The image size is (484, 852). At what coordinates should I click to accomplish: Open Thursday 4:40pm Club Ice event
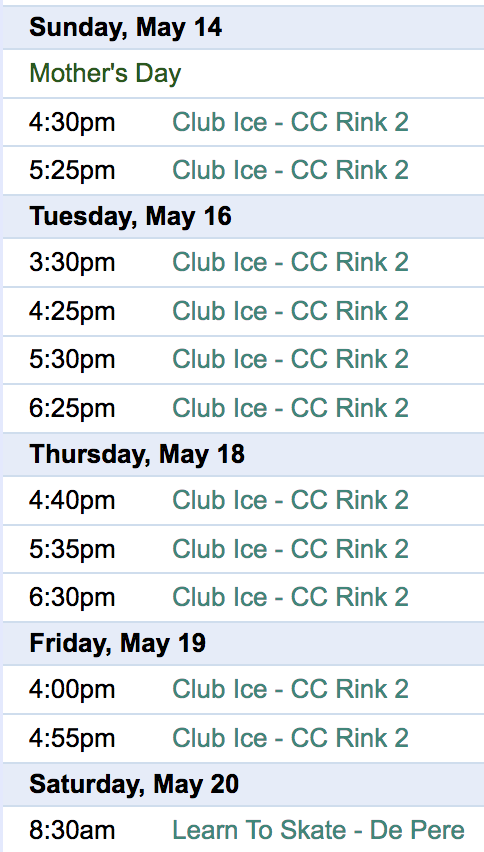tap(290, 500)
